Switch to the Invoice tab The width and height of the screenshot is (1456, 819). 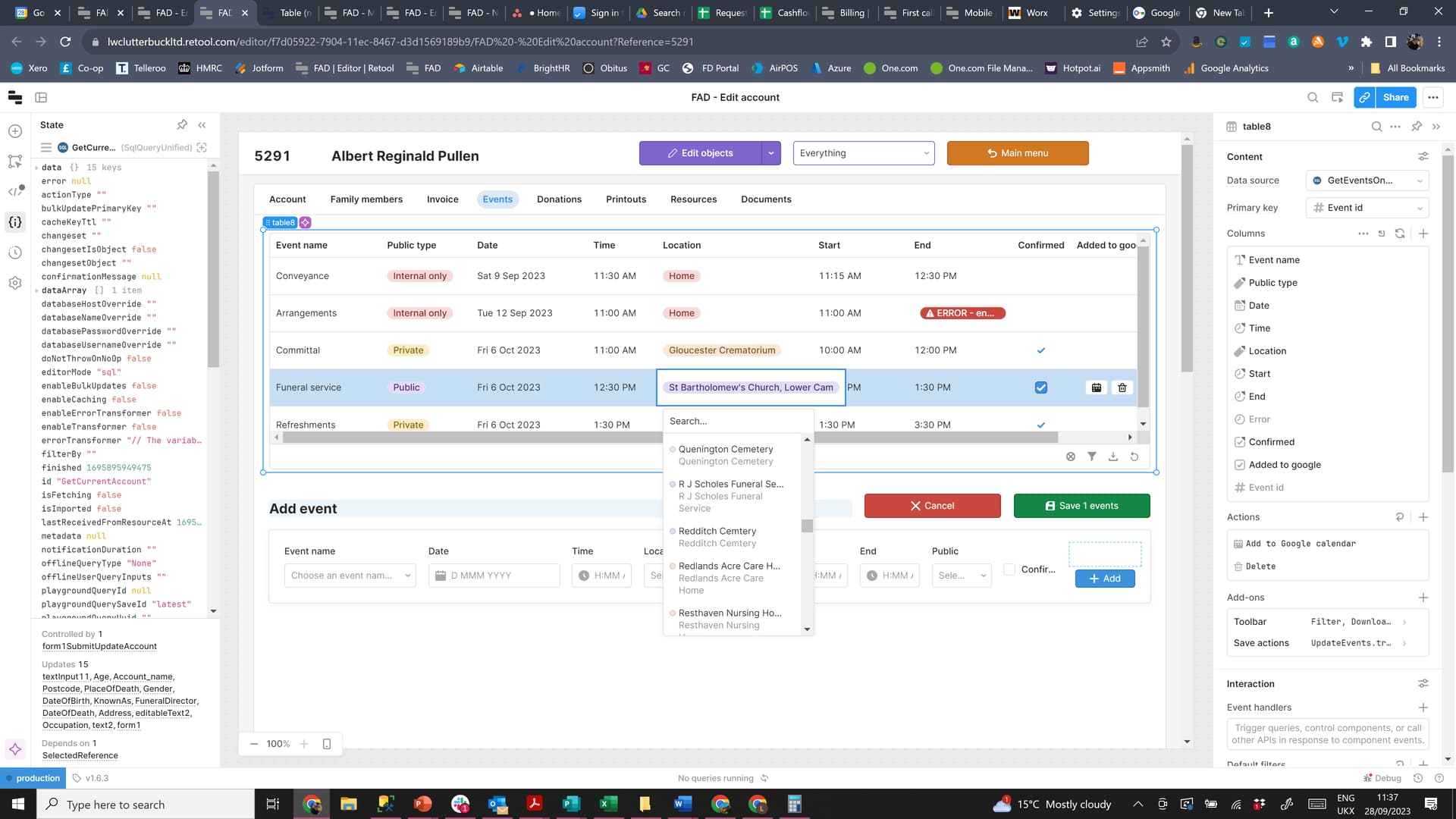443,199
